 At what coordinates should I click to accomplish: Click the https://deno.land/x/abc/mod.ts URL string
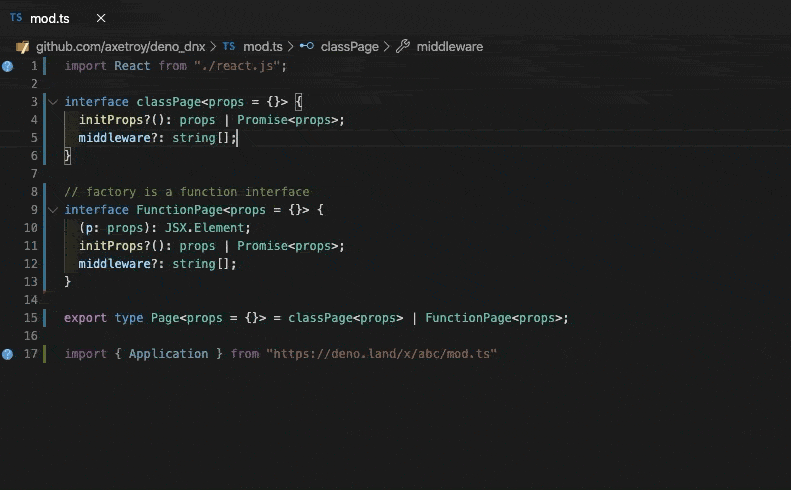point(381,354)
